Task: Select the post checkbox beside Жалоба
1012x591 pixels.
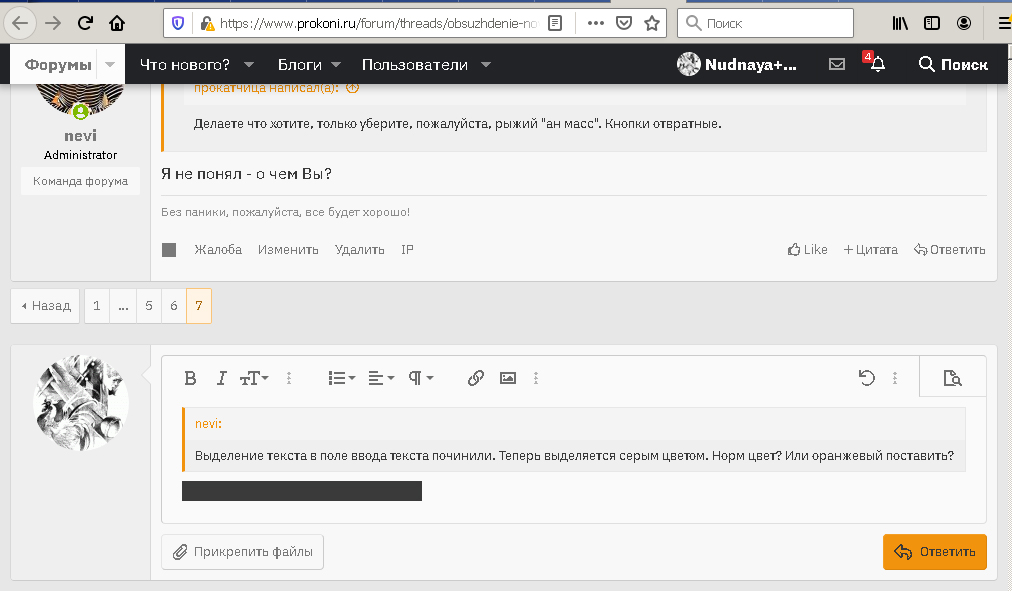Action: pyautogui.click(x=168, y=249)
